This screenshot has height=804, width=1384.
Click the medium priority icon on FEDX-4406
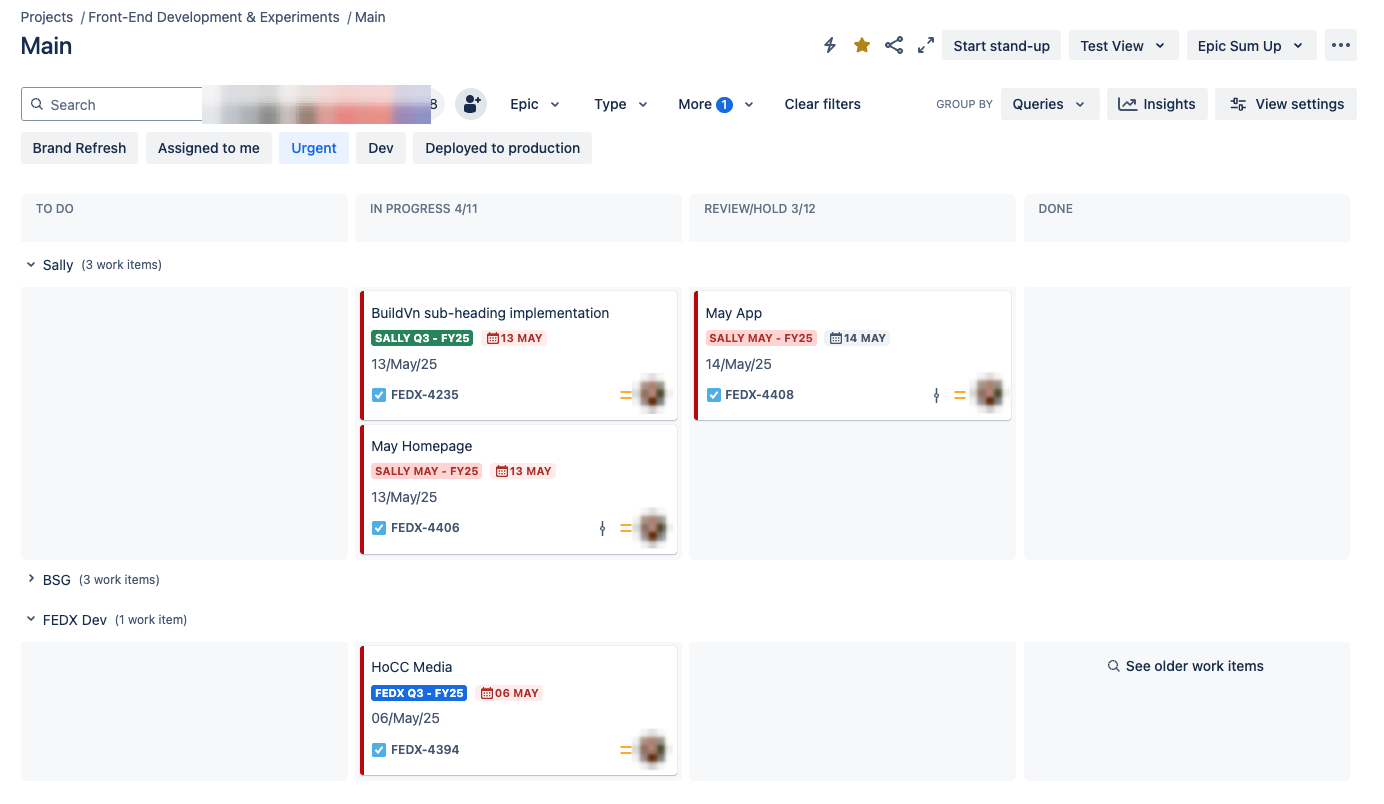(x=626, y=528)
